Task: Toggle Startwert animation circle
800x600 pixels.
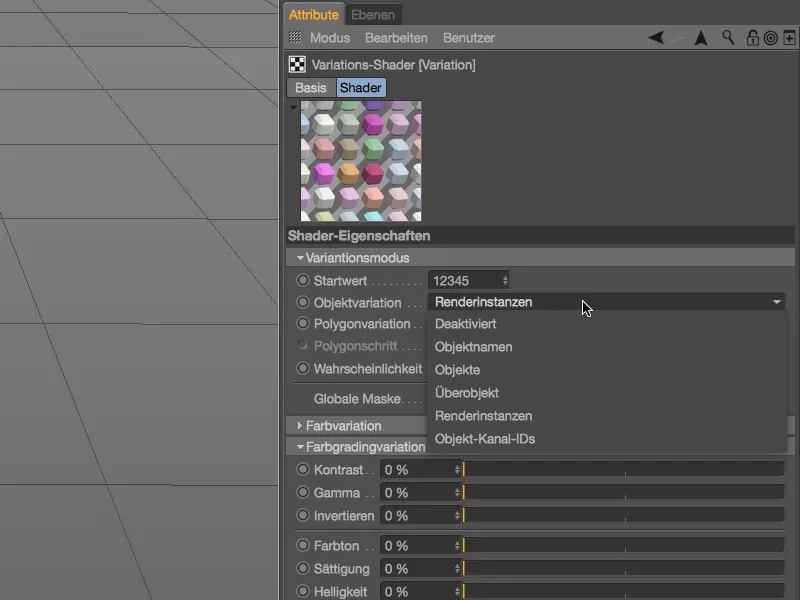Action: (303, 280)
